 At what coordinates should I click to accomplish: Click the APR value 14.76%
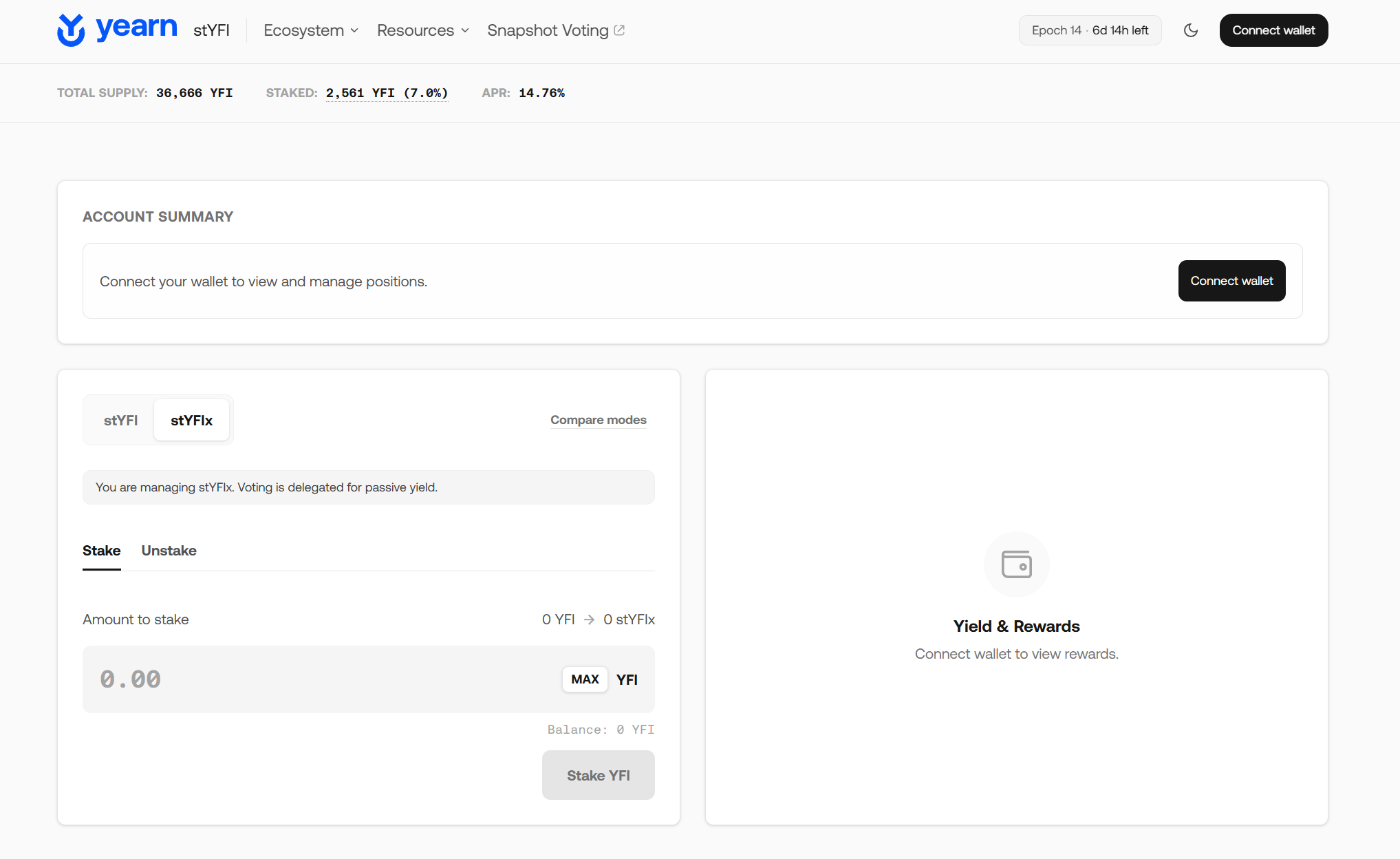(x=541, y=93)
